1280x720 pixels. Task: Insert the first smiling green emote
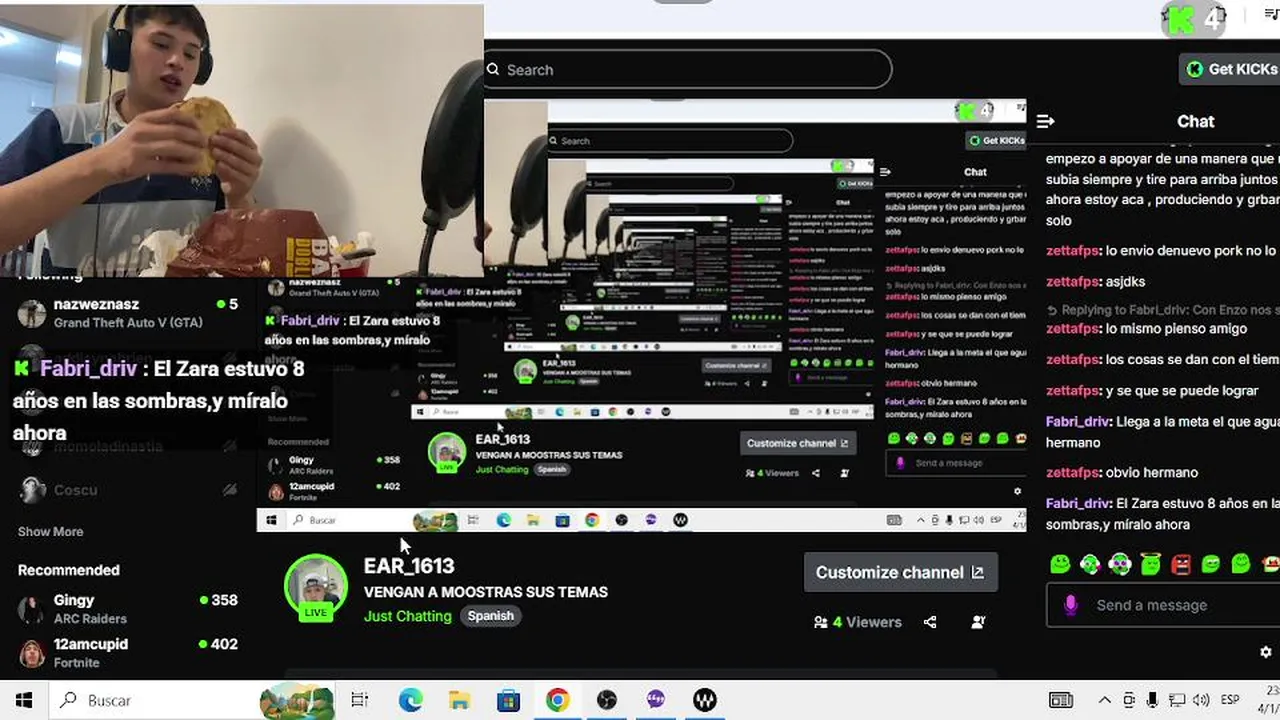coord(1060,564)
